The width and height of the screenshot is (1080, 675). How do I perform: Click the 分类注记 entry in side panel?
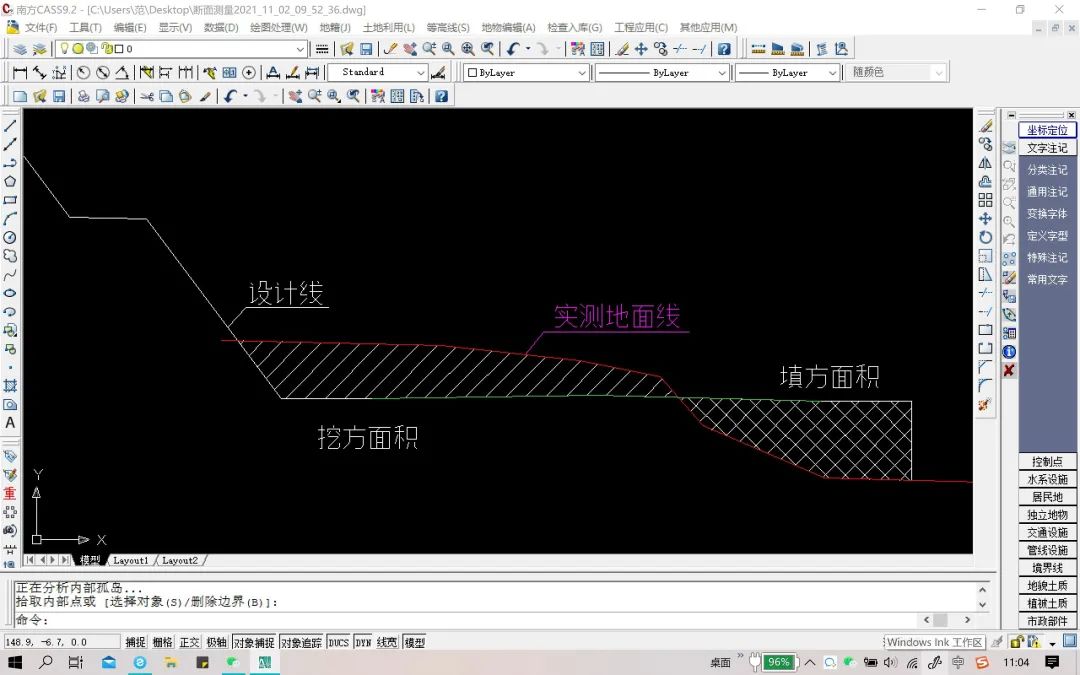pyautogui.click(x=1047, y=169)
